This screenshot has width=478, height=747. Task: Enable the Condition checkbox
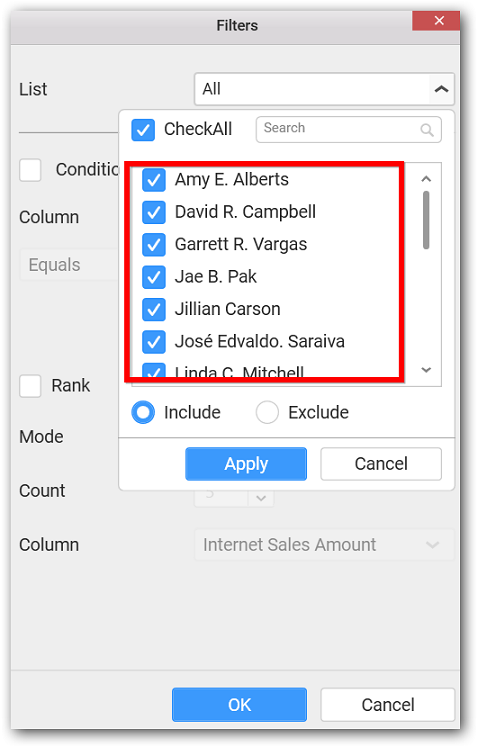tap(30, 170)
